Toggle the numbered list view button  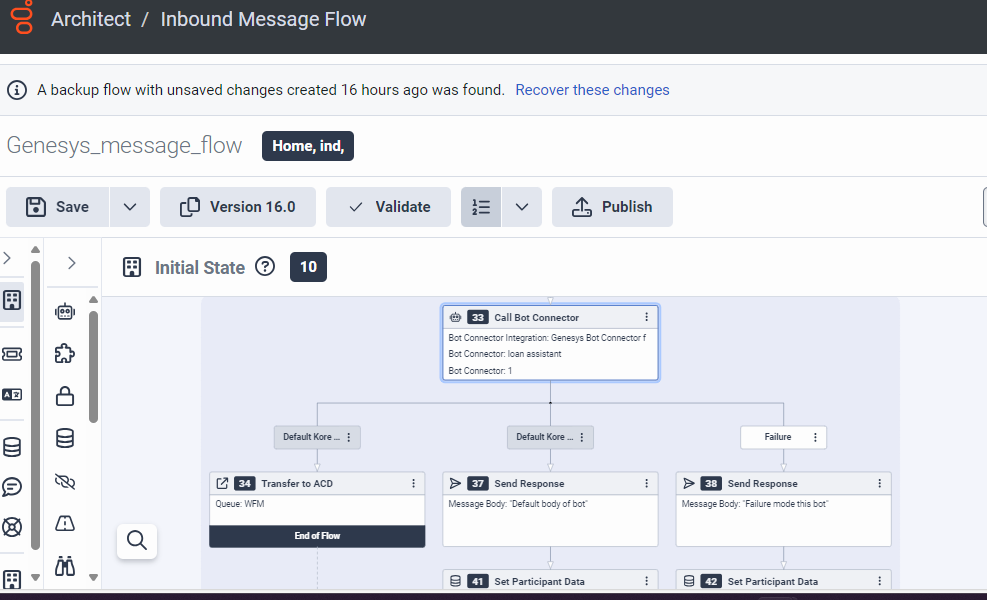coord(481,207)
